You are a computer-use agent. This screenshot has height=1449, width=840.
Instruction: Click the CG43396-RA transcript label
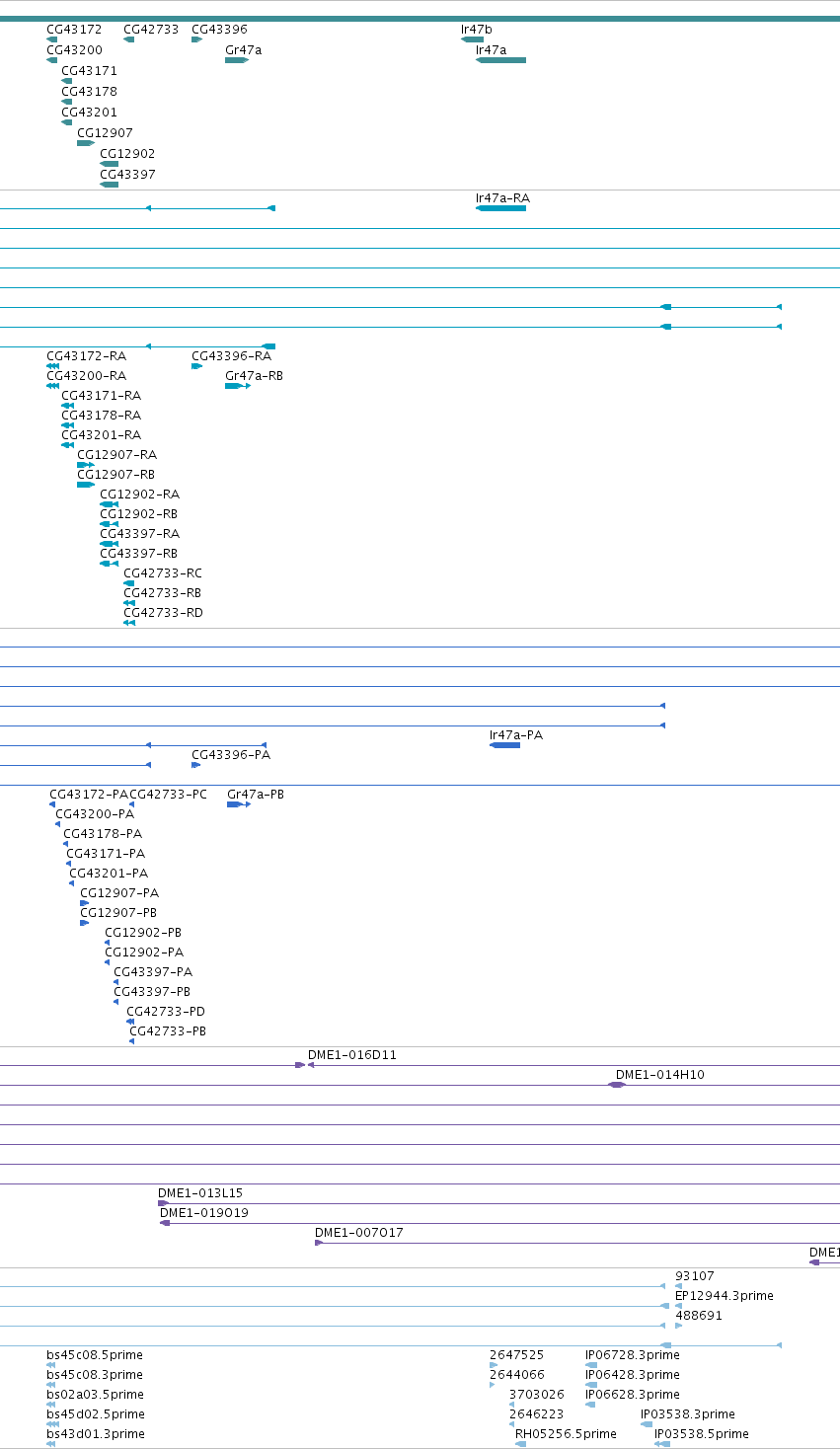pos(231,356)
